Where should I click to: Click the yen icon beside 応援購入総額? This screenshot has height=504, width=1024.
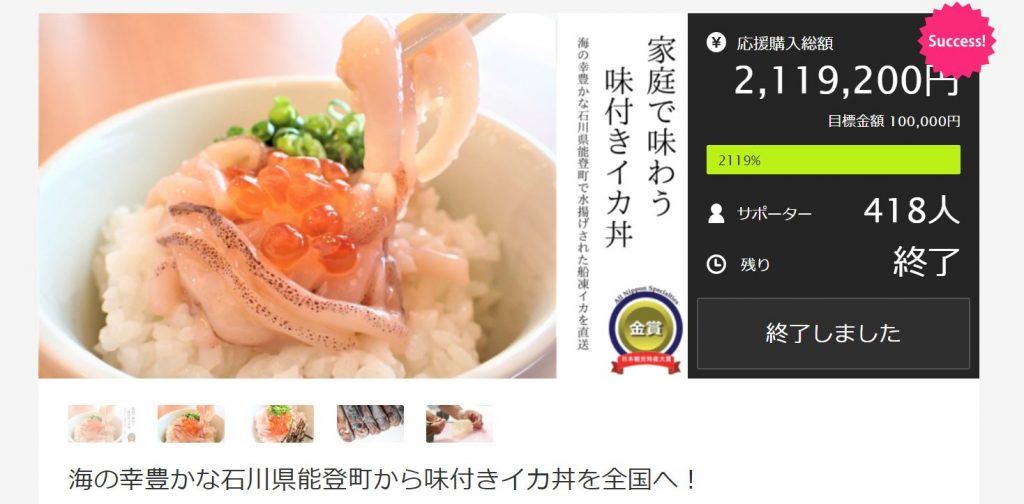tap(716, 42)
